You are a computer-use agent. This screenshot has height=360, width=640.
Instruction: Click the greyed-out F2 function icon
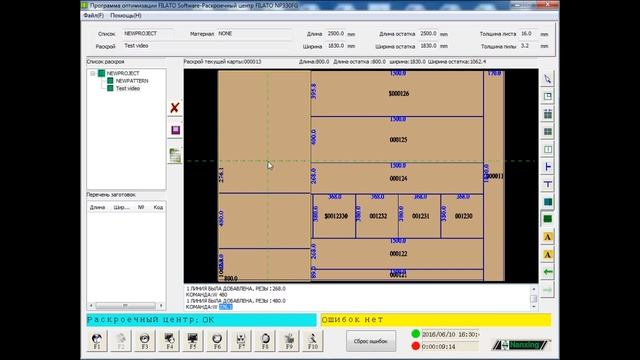120,341
